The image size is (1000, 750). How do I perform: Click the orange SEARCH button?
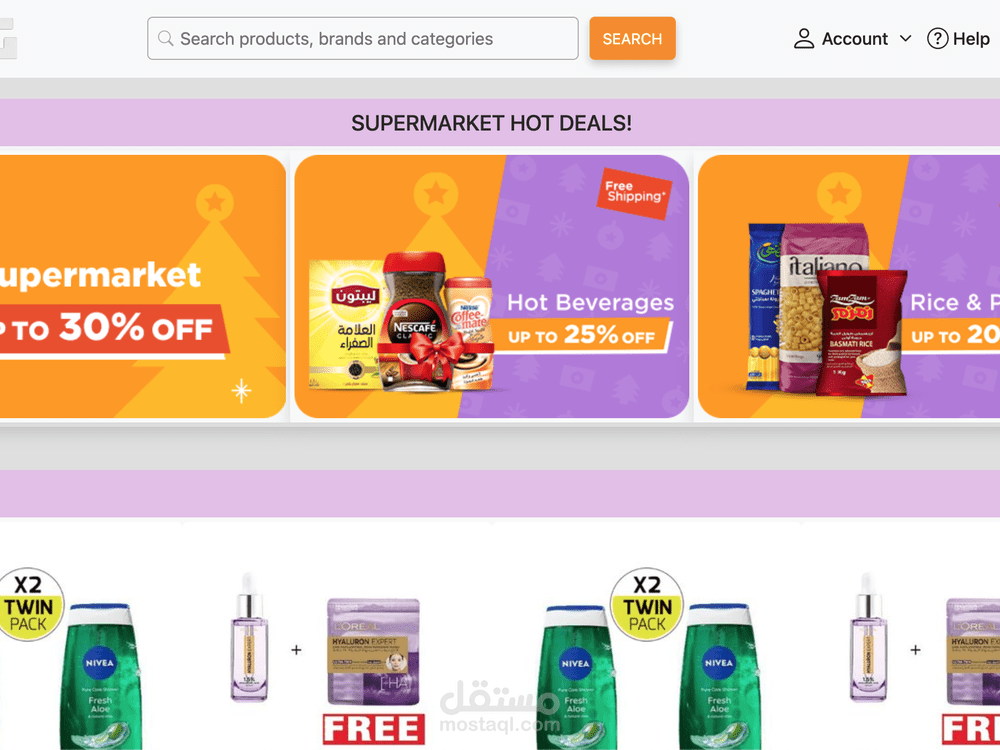632,38
